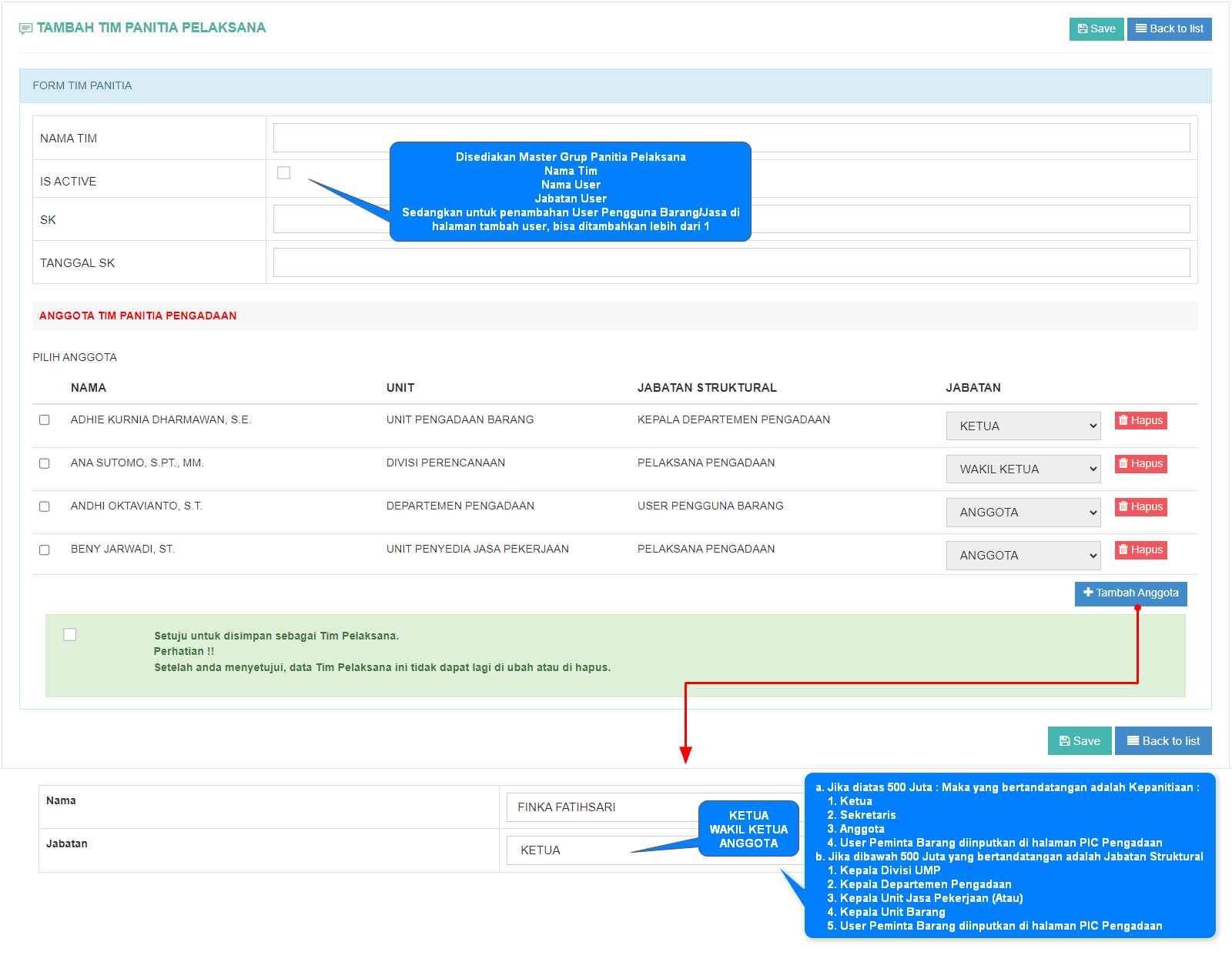1232x962 pixels.
Task: Toggle the IS ACTIVE checkbox
Action: (x=284, y=173)
